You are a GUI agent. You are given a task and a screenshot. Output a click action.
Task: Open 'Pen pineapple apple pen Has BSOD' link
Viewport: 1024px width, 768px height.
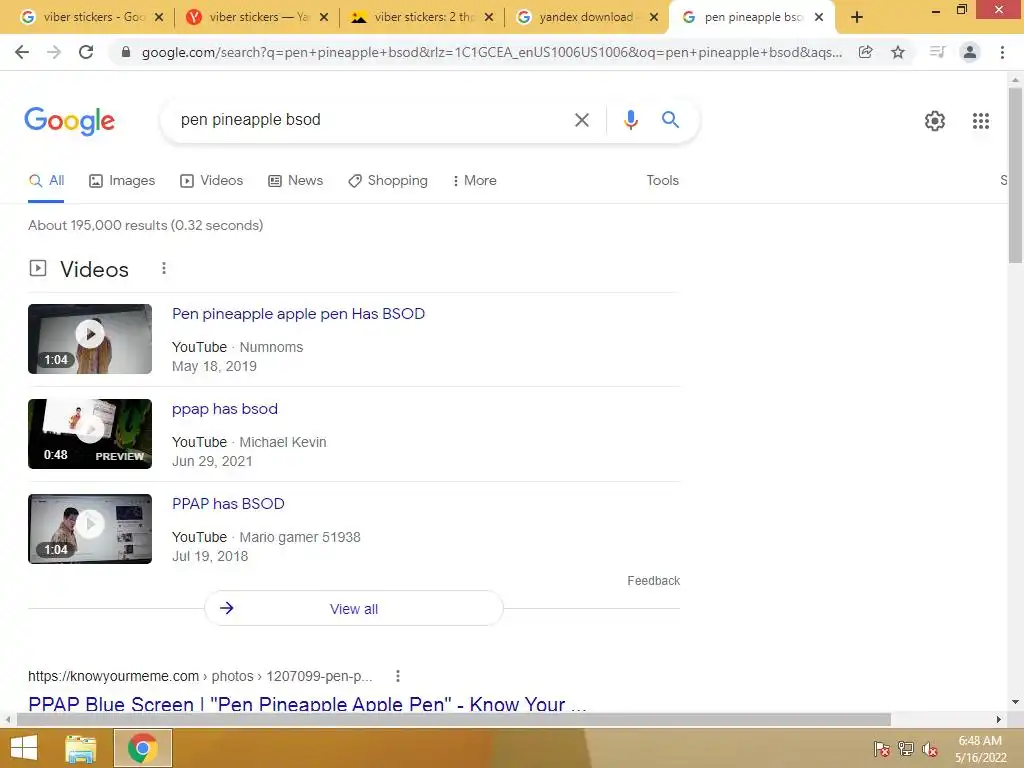click(298, 314)
